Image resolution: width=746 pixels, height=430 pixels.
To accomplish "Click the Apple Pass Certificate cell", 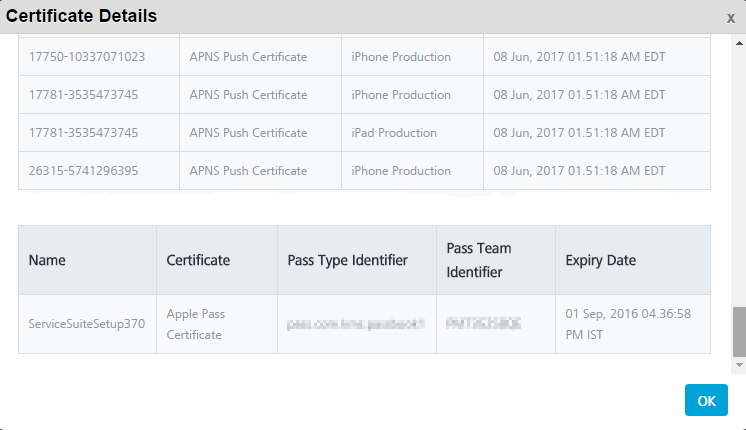I will (217, 324).
